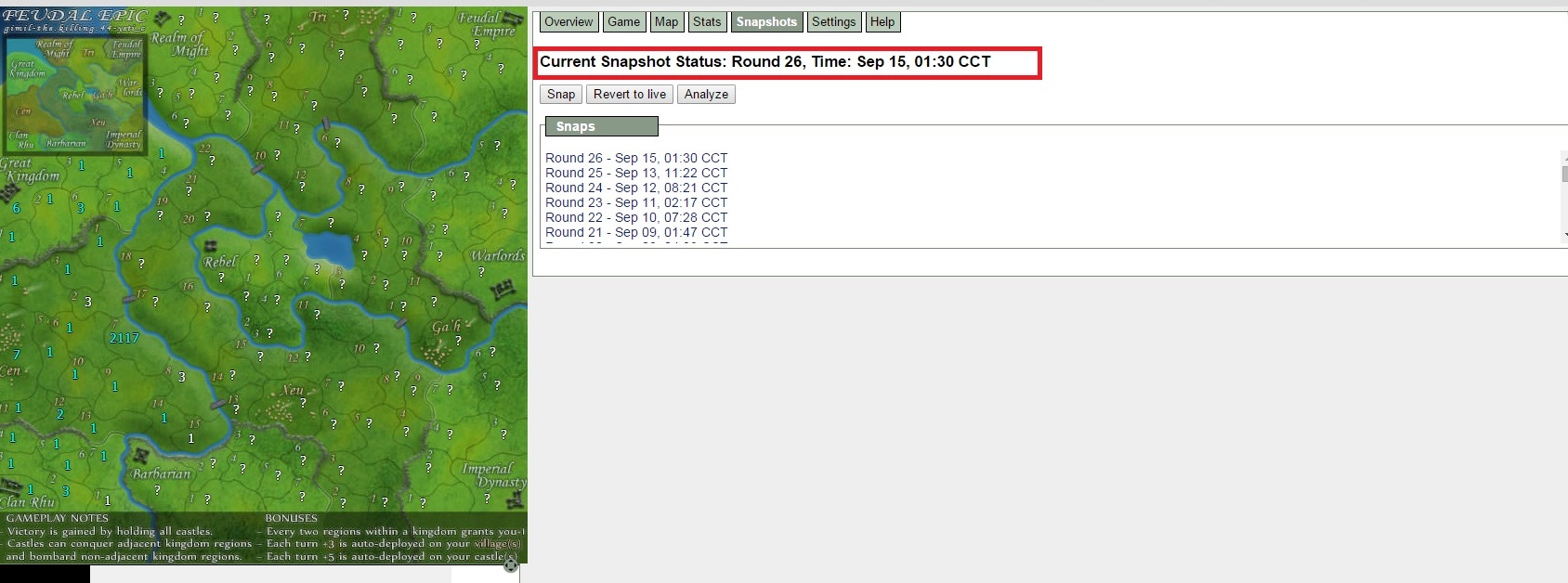
Task: Click the Warlords castle icon on the map
Action: [503, 291]
